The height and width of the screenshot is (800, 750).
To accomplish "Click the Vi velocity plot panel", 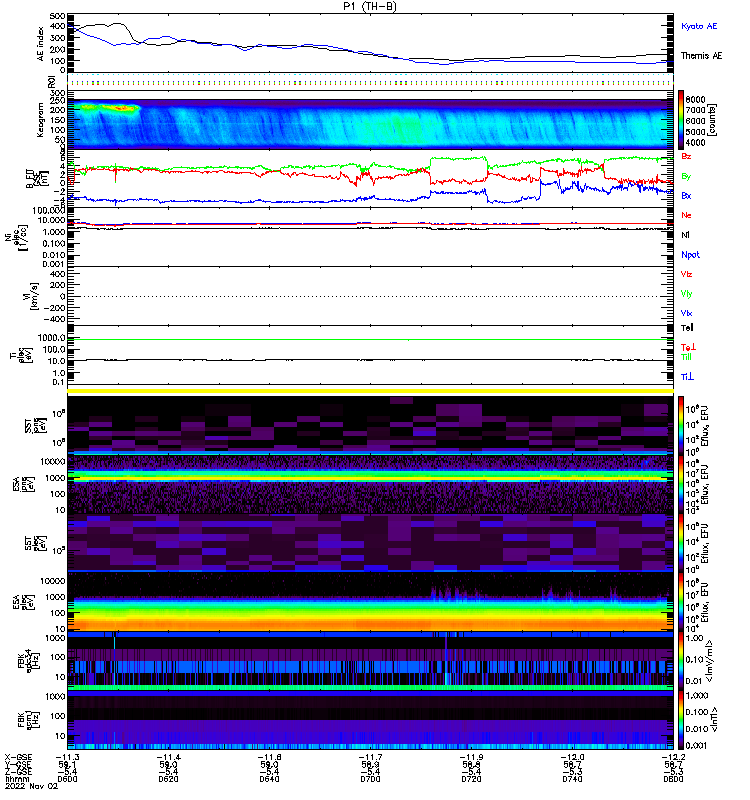I will click(370, 296).
